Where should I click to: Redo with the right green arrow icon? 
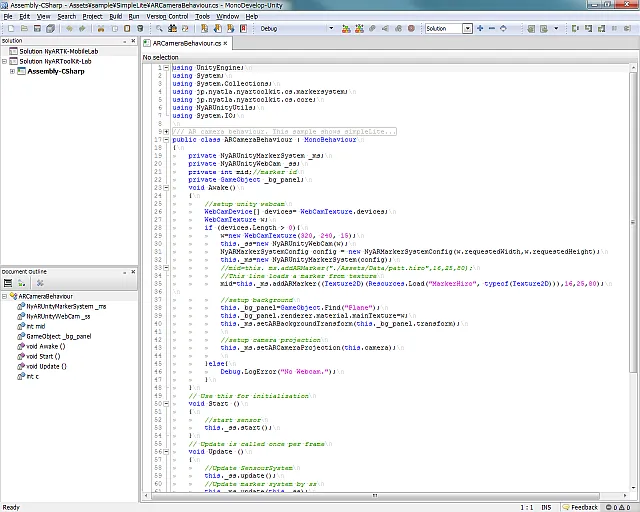pyautogui.click(x=82, y=29)
